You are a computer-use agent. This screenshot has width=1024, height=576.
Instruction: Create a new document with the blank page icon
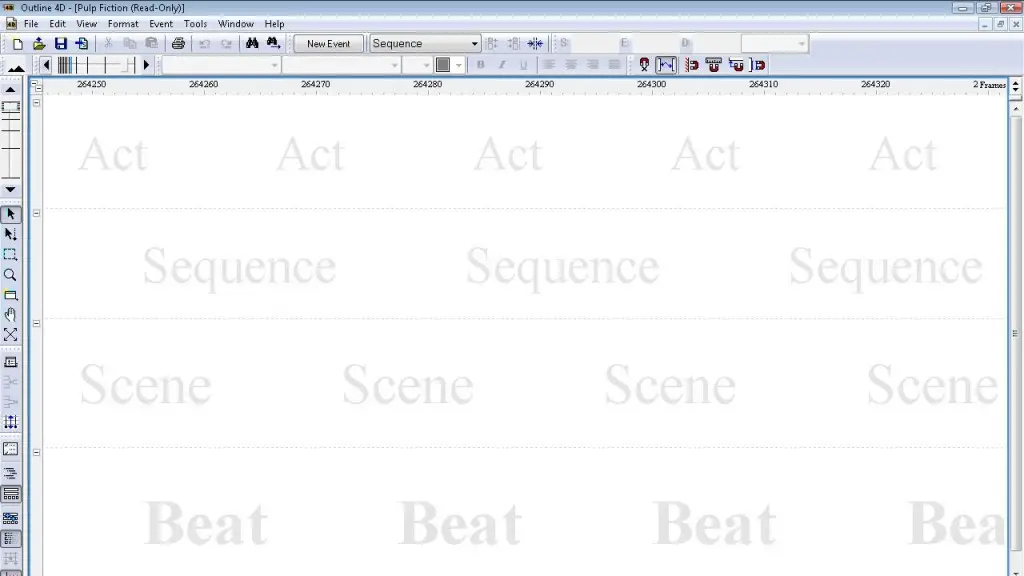point(17,44)
